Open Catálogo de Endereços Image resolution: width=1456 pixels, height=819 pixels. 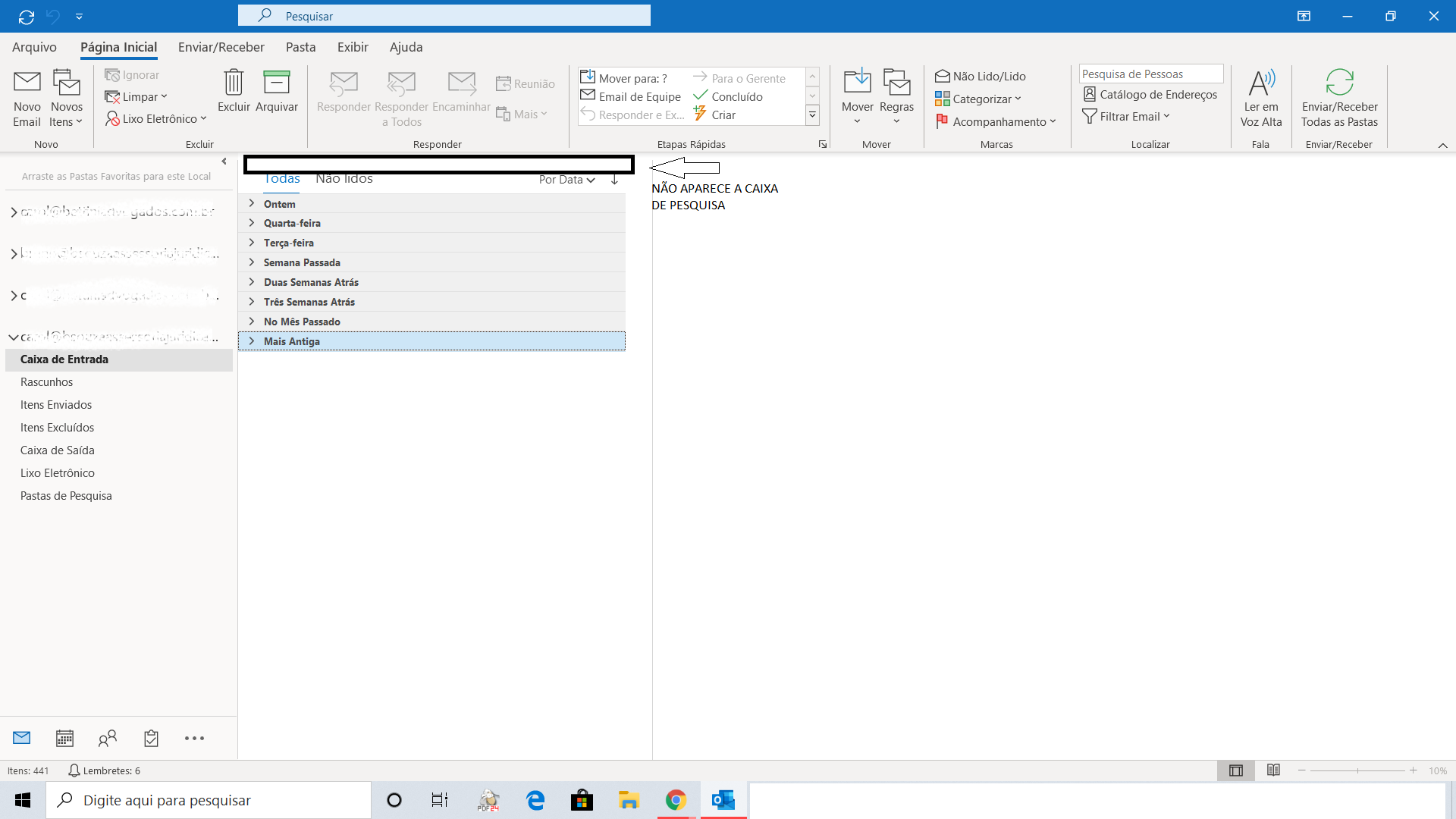tap(1150, 94)
